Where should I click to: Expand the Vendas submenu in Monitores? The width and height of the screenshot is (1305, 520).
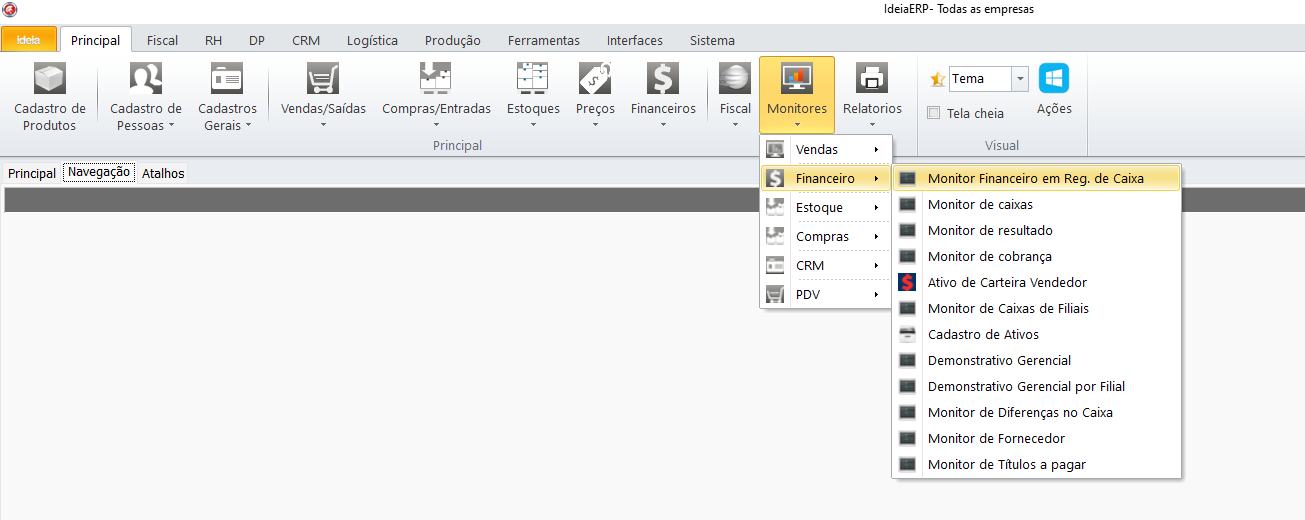coord(825,150)
